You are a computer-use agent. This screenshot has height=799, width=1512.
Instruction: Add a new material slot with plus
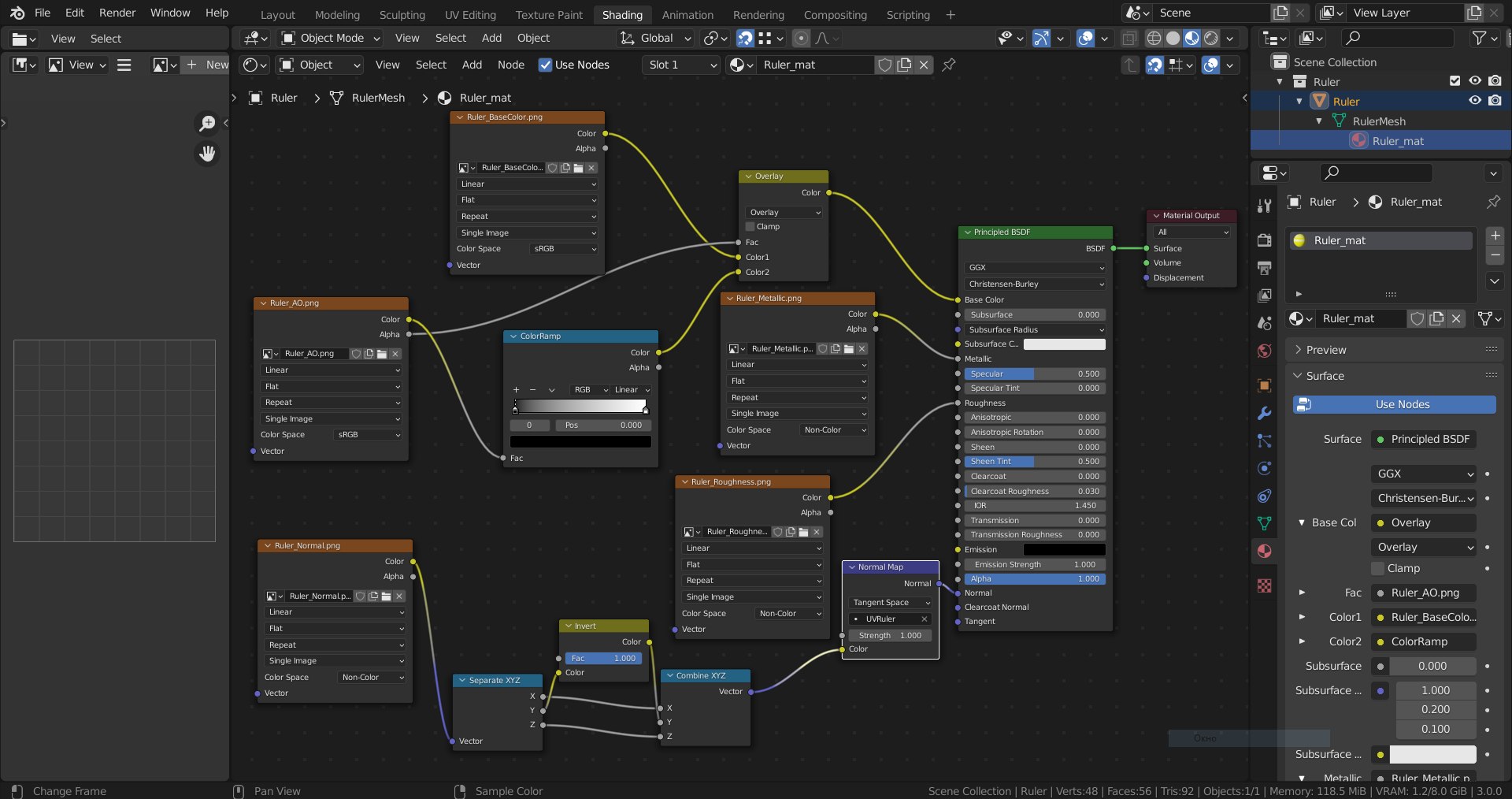1495,236
